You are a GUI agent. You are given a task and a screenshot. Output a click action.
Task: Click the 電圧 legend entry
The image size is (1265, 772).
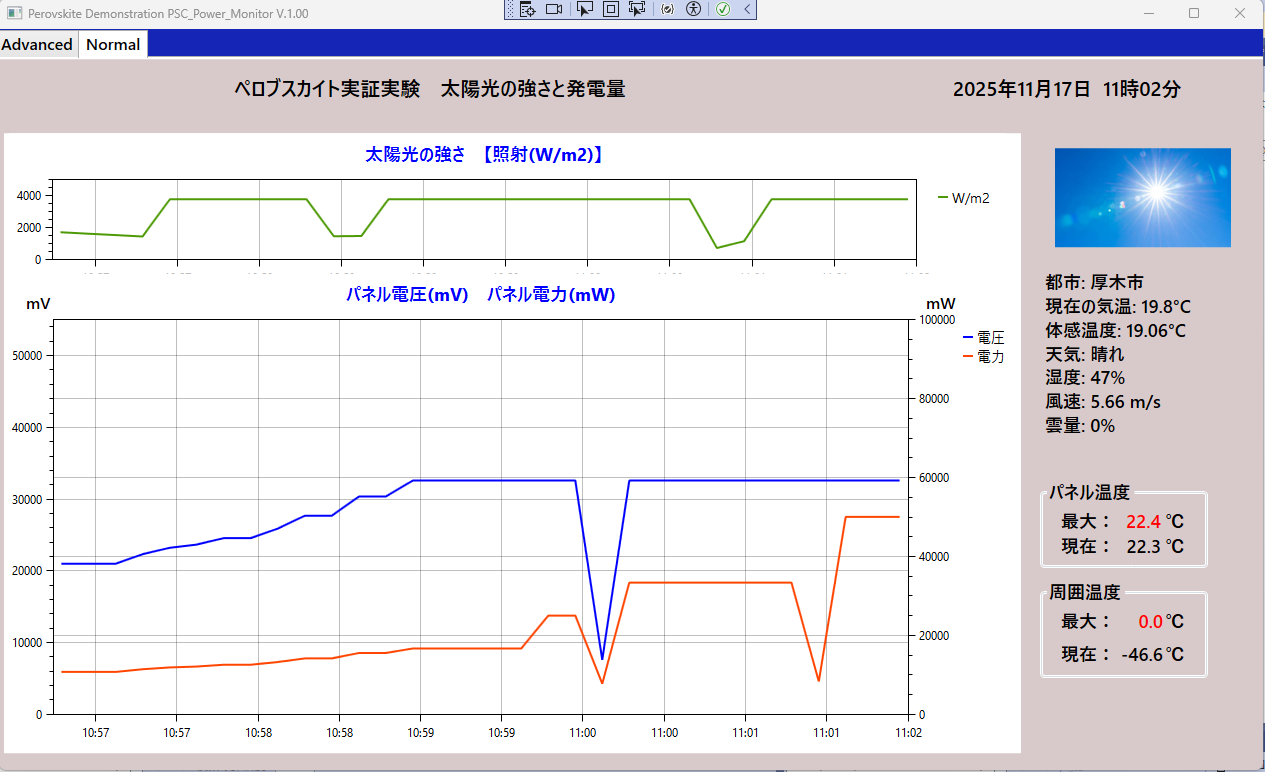point(982,339)
